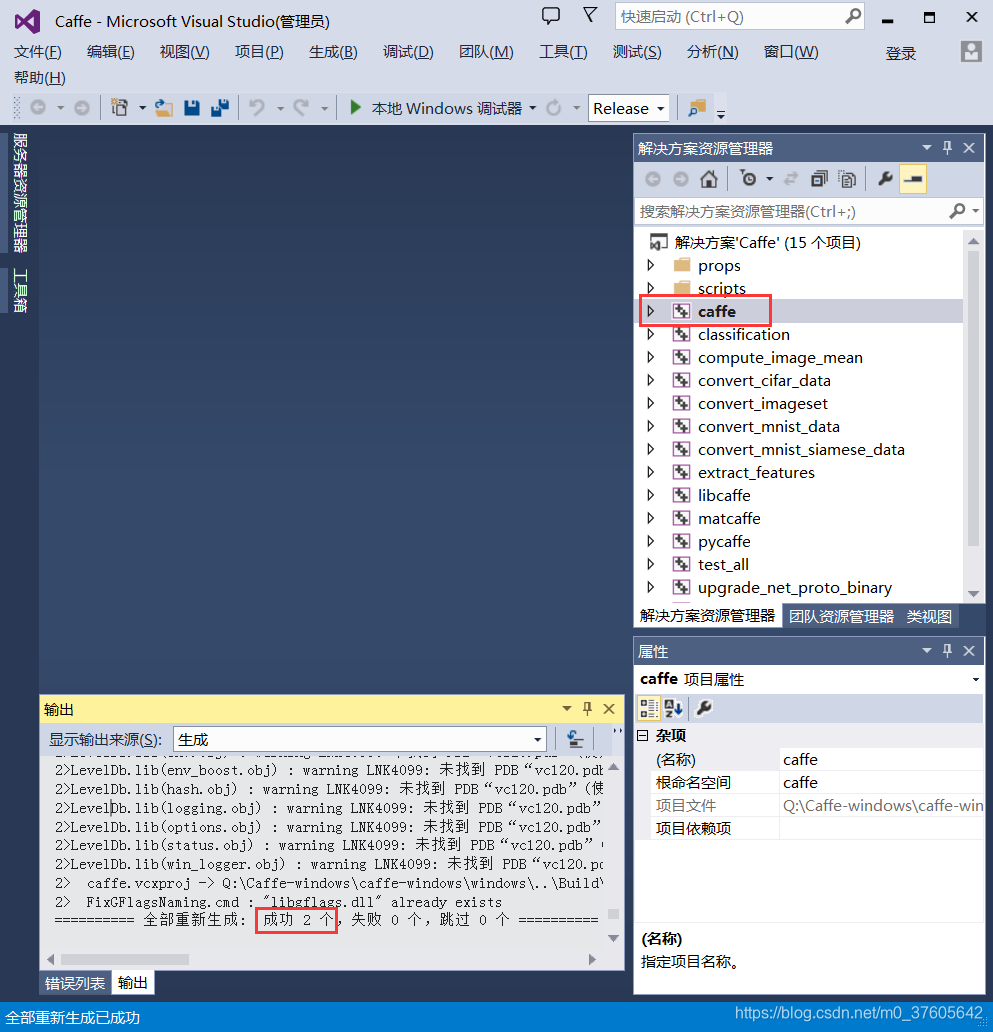Pin the Solution Explorer panel
This screenshot has height=1032, width=993.
coord(948,147)
